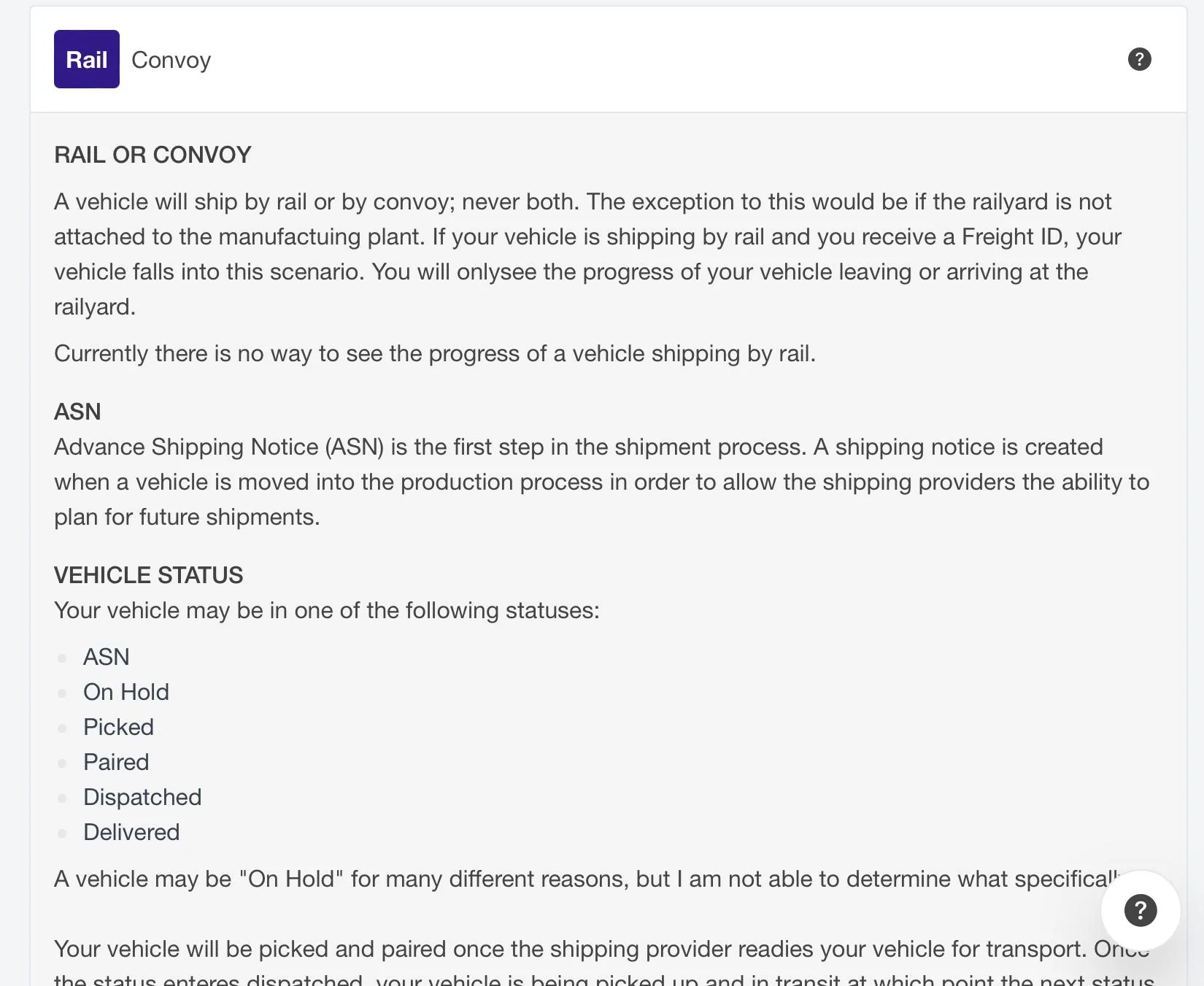Click the bullet next to Delivered
1204x986 pixels.
(63, 833)
